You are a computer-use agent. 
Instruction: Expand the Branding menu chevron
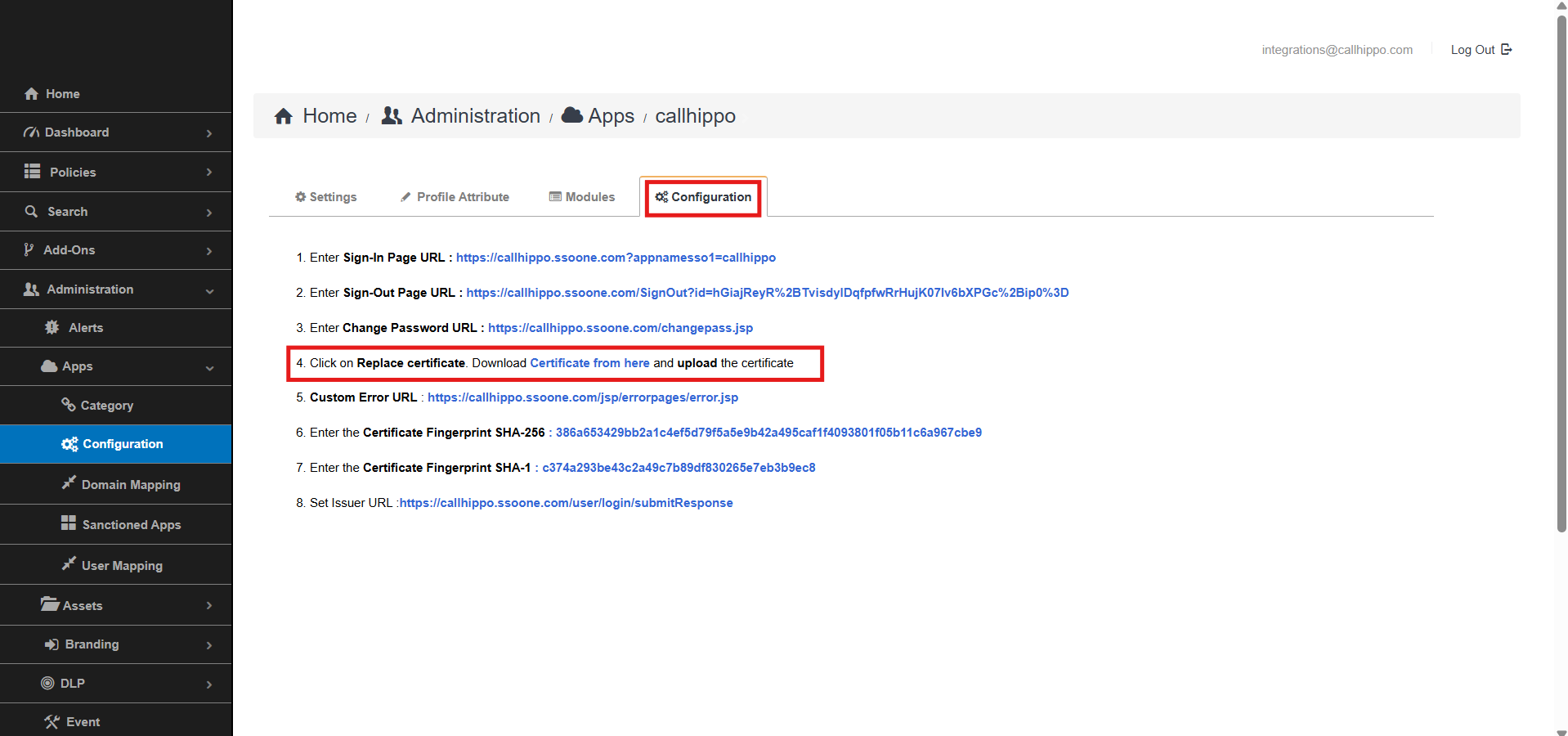209,646
